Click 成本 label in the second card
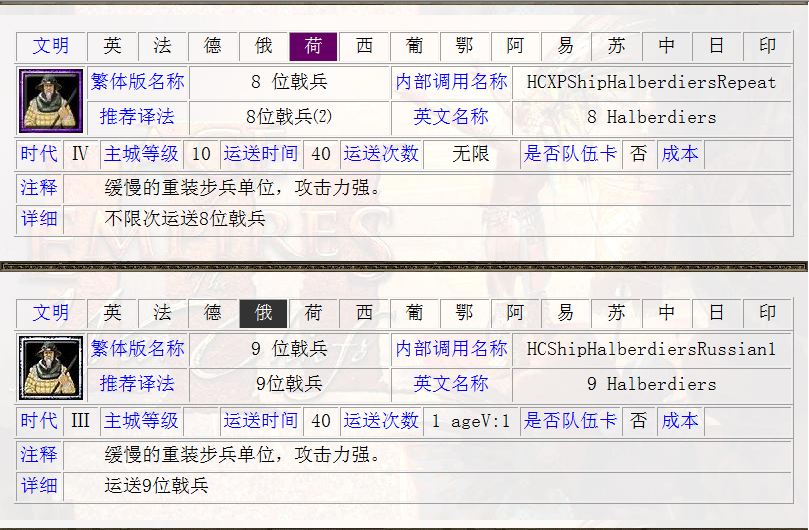809x530 pixels. (x=680, y=421)
